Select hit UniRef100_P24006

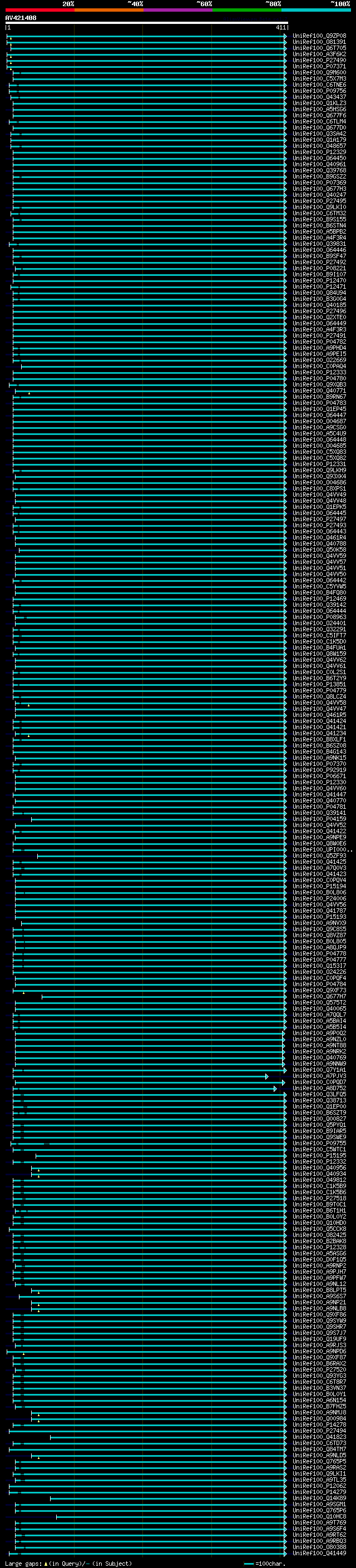[319, 898]
